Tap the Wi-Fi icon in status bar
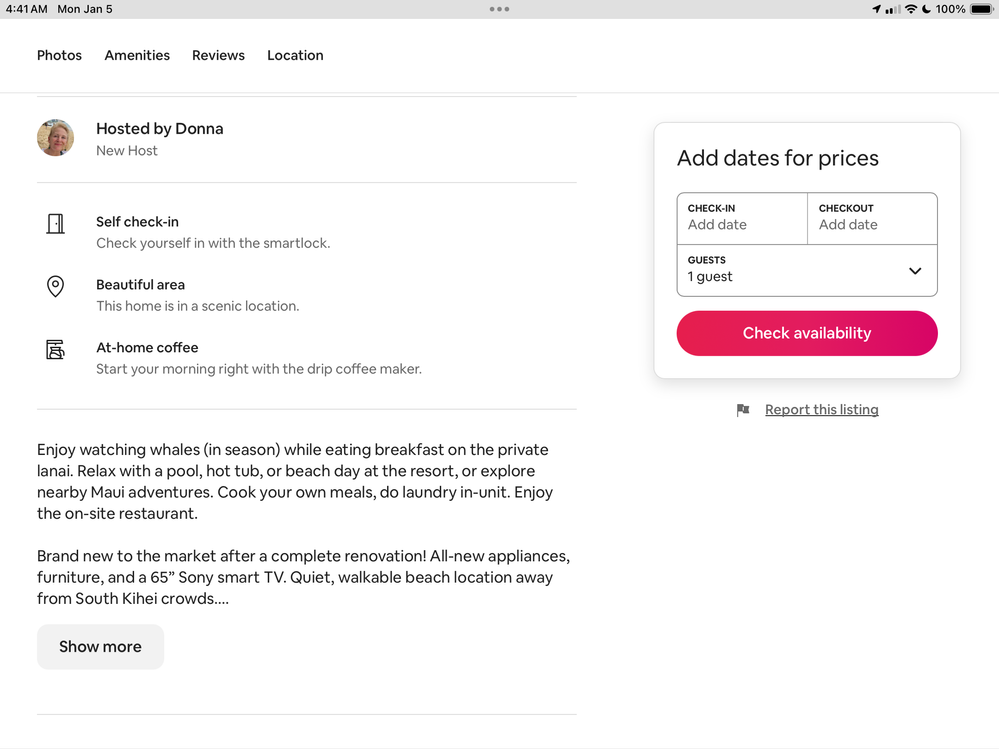The width and height of the screenshot is (999, 749). 910,9
